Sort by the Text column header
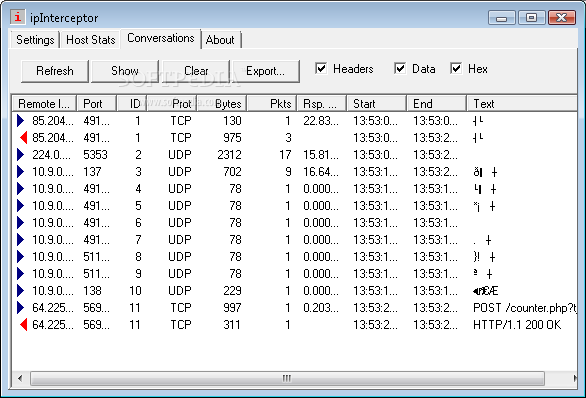The width and height of the screenshot is (586, 398). (x=522, y=104)
